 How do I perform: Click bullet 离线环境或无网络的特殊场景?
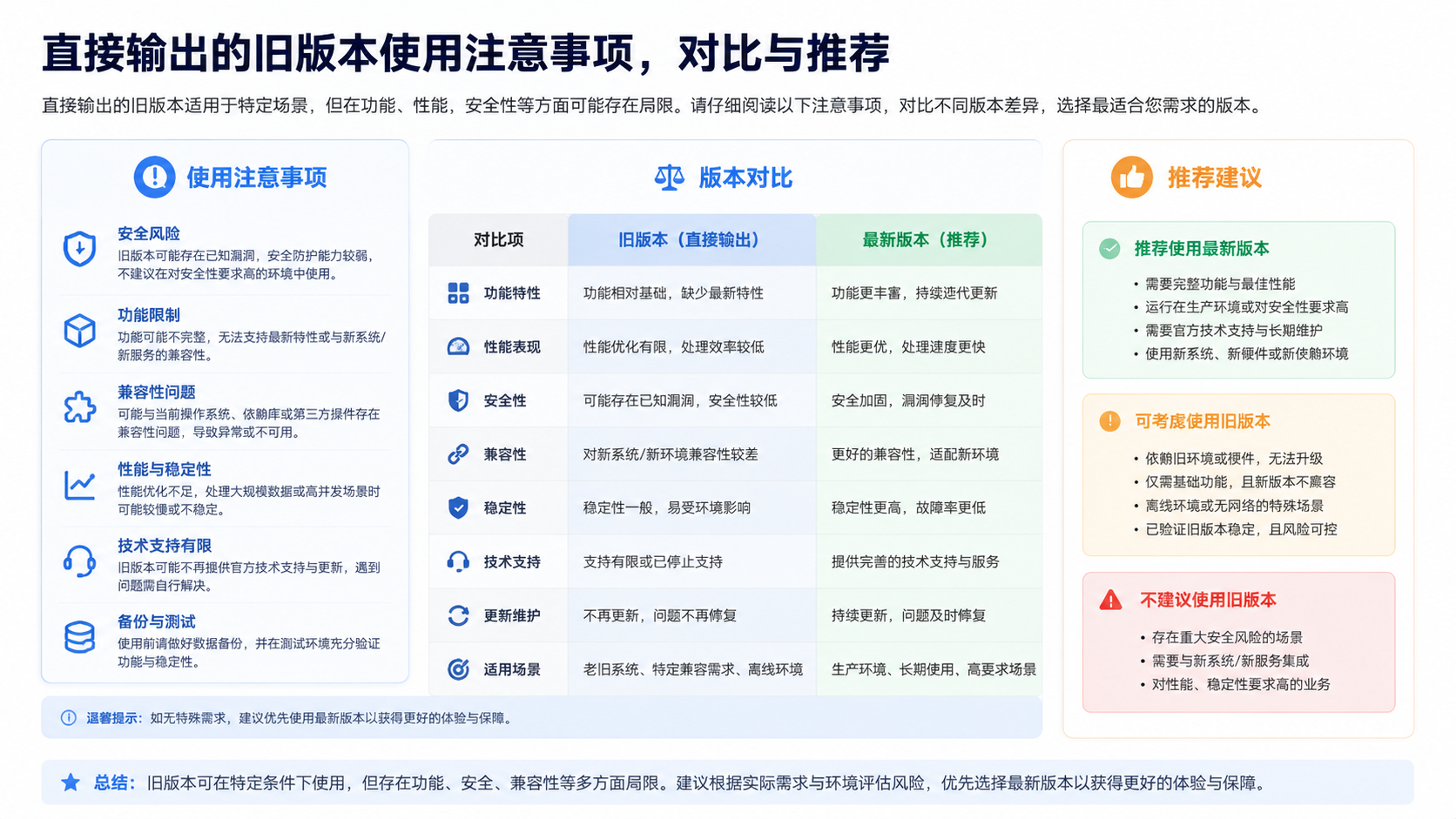point(1234,506)
